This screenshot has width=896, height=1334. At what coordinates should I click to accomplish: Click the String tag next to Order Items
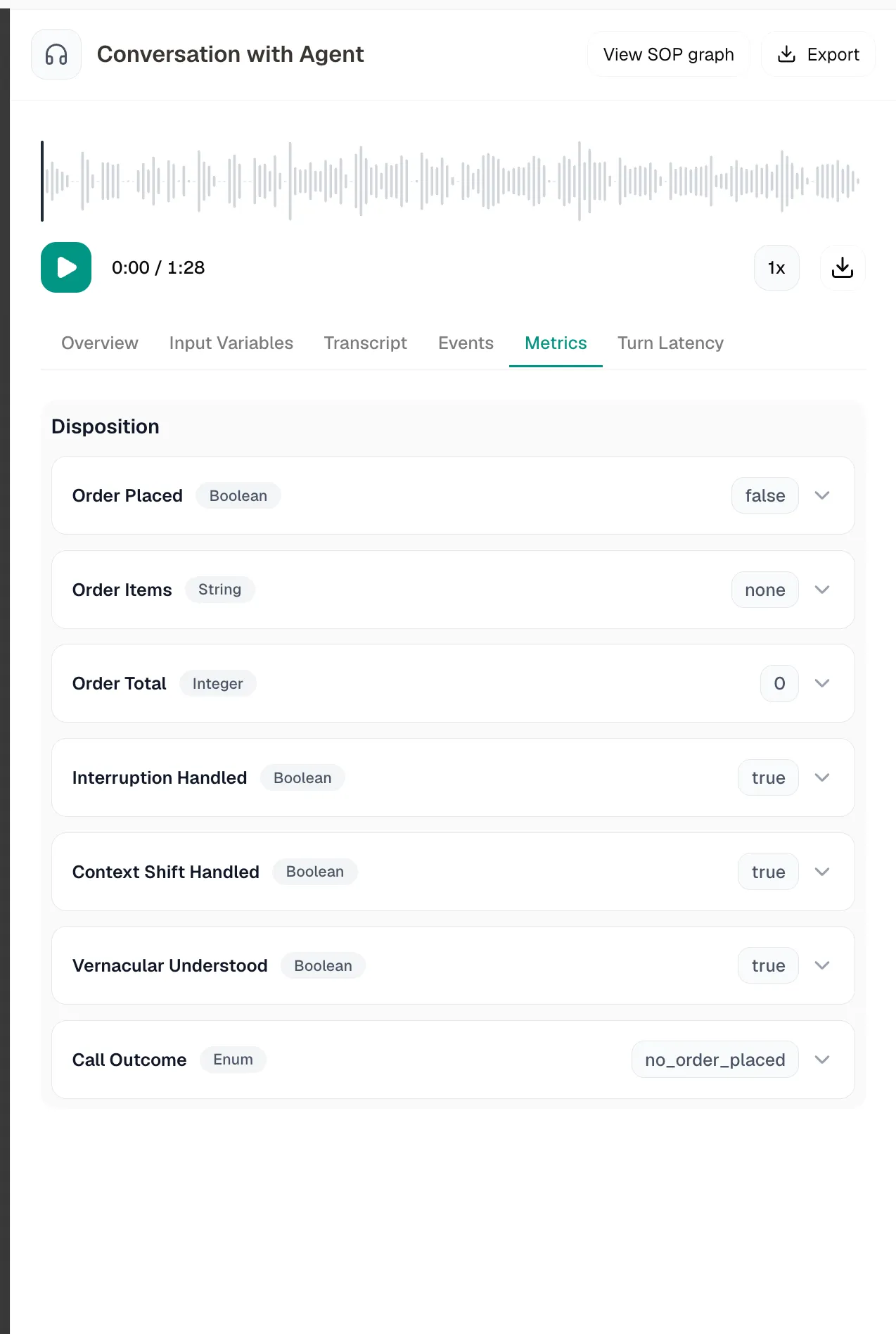pos(219,590)
